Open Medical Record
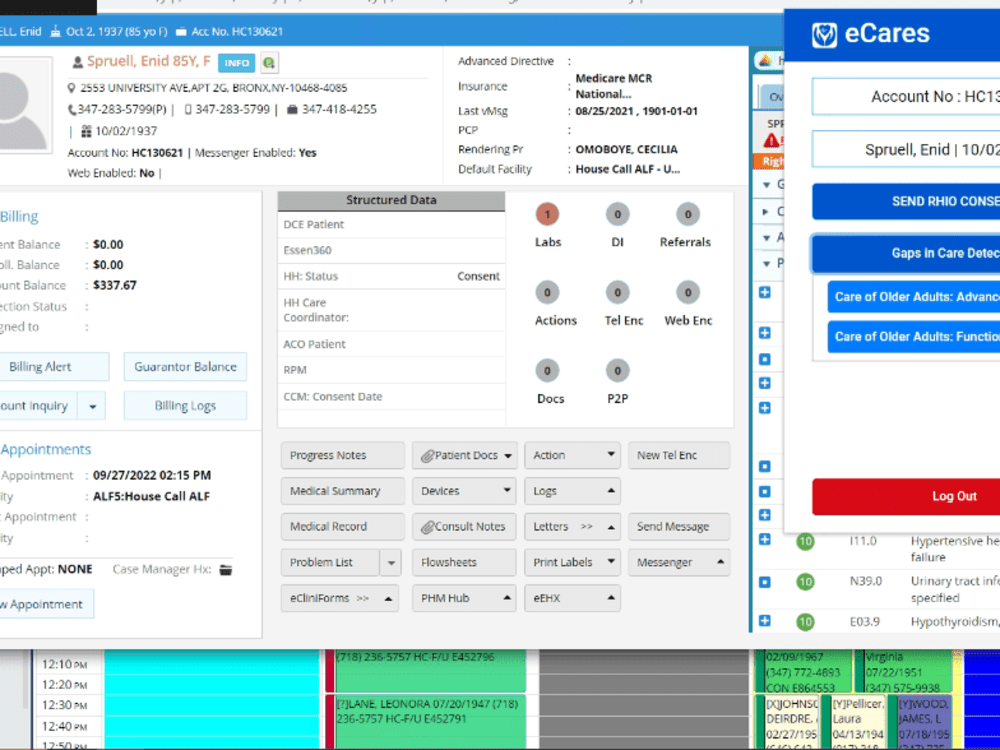 click(x=342, y=527)
